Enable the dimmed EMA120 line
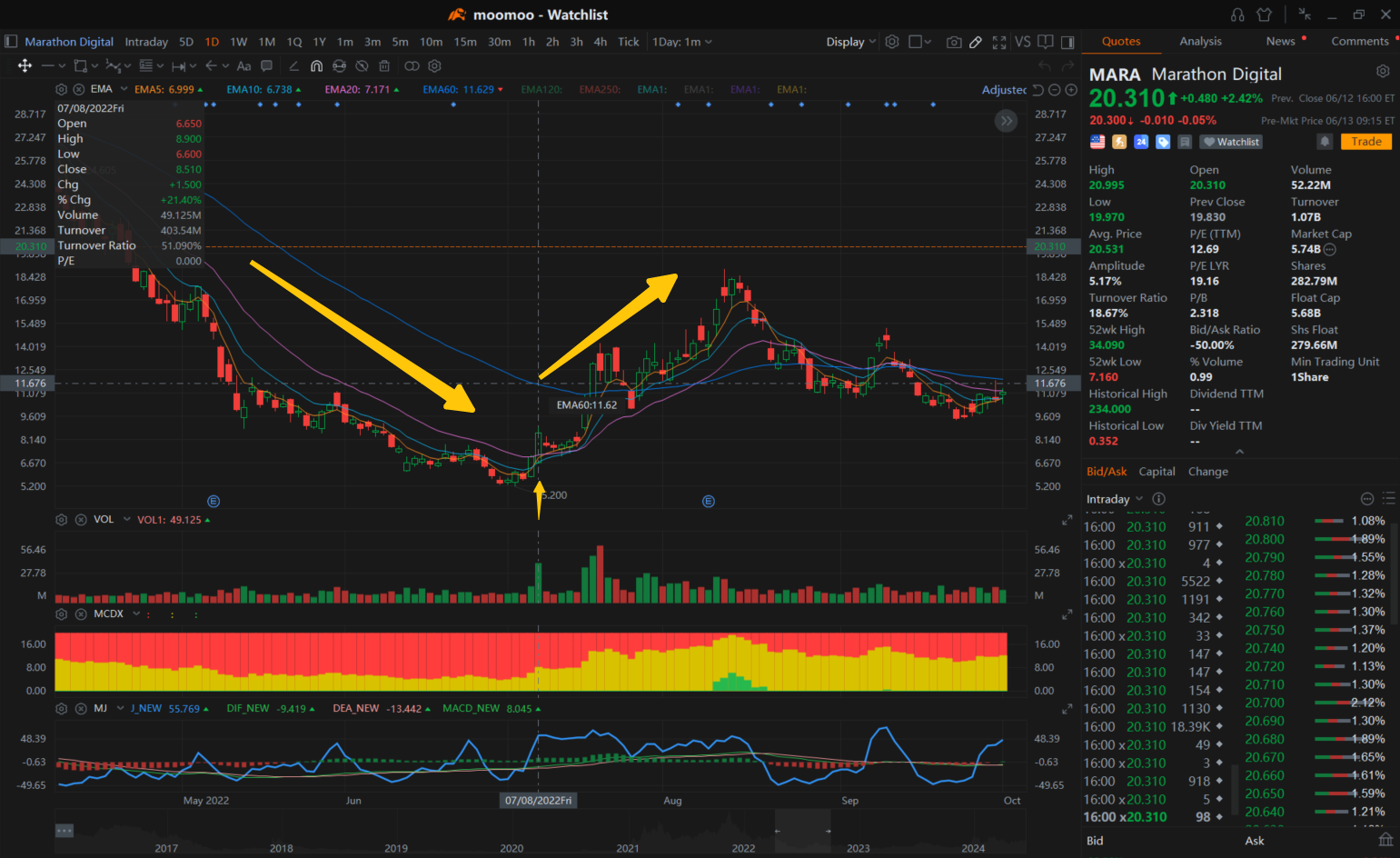This screenshot has width=1400, height=858. click(x=541, y=89)
